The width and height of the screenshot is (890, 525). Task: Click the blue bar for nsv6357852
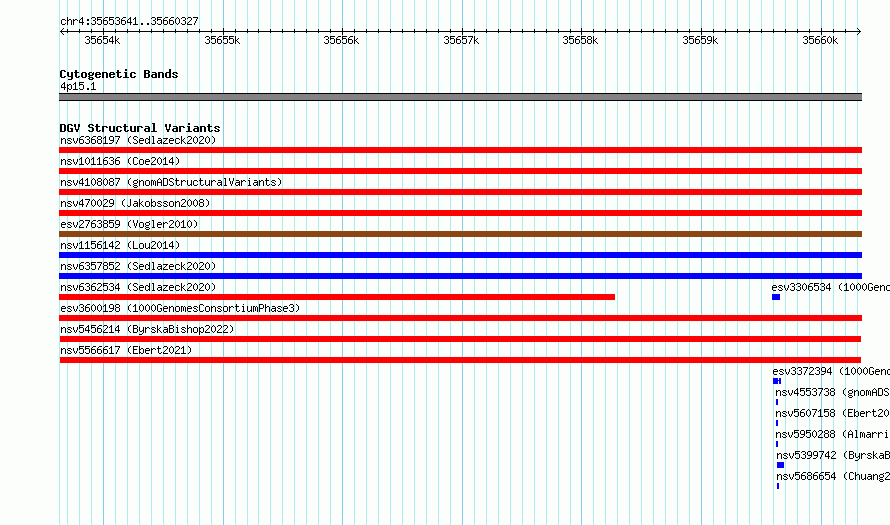pos(460,276)
